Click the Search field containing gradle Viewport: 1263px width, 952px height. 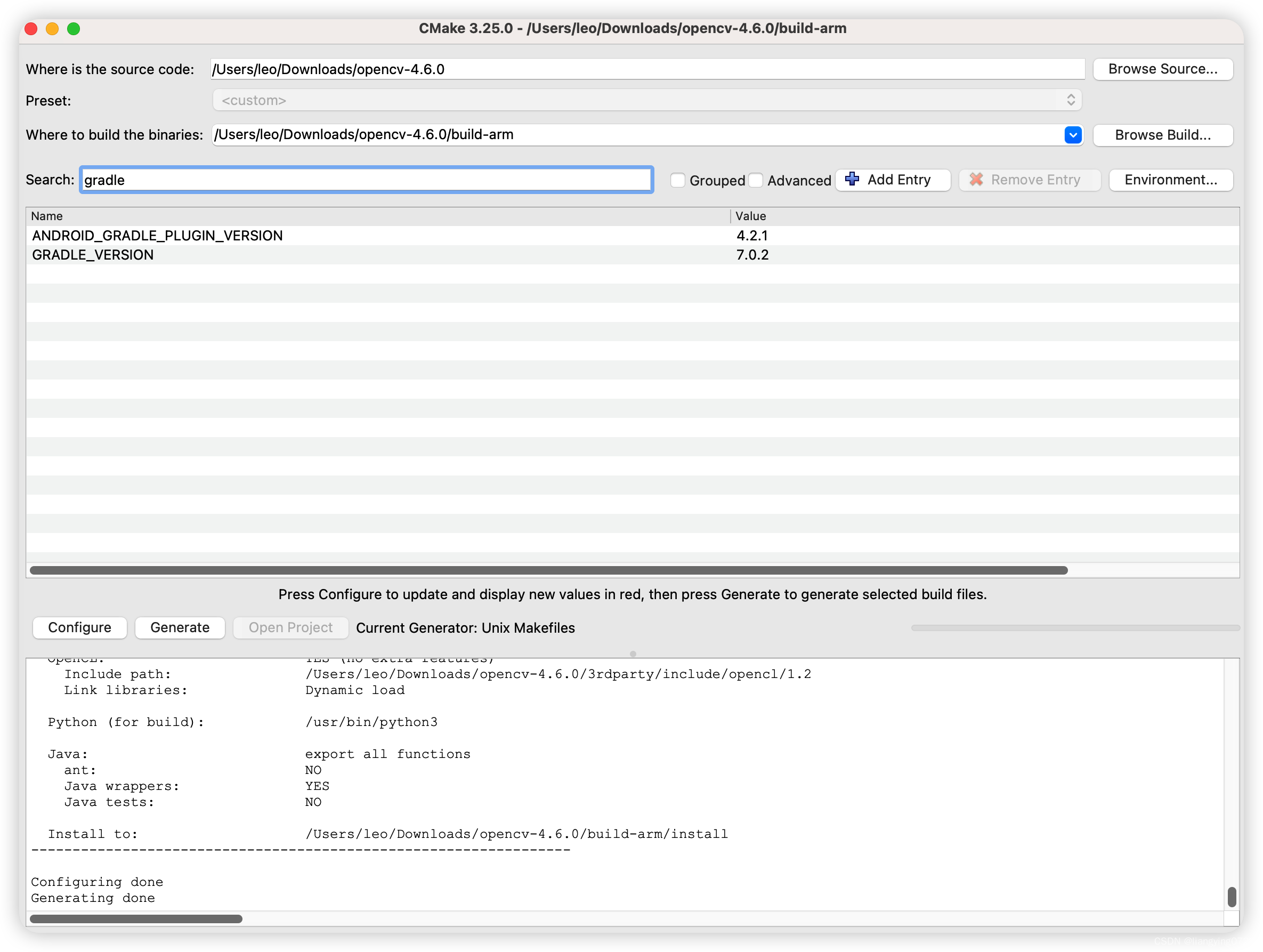366,180
